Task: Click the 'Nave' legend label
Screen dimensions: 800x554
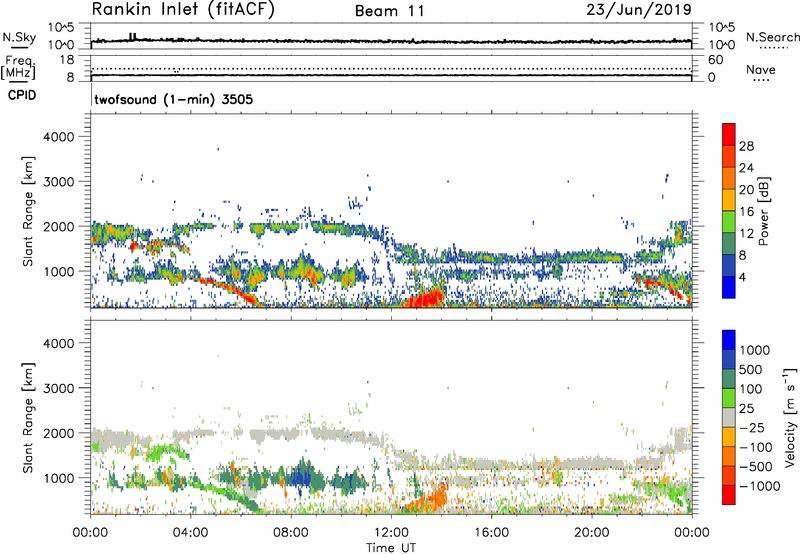Action: [x=761, y=70]
